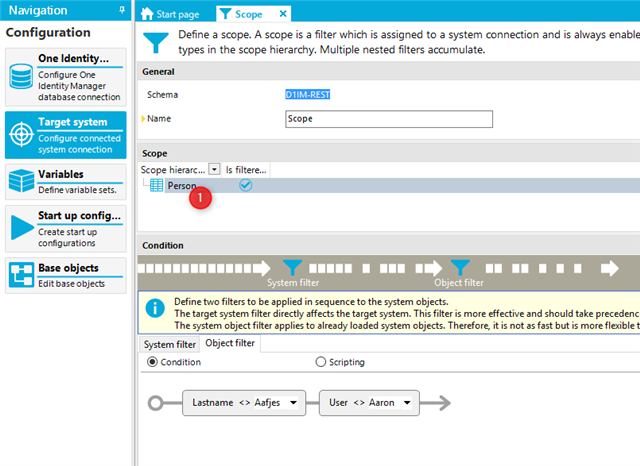Click the System filter label under funnel
This screenshot has width=640, height=466.
(x=293, y=283)
